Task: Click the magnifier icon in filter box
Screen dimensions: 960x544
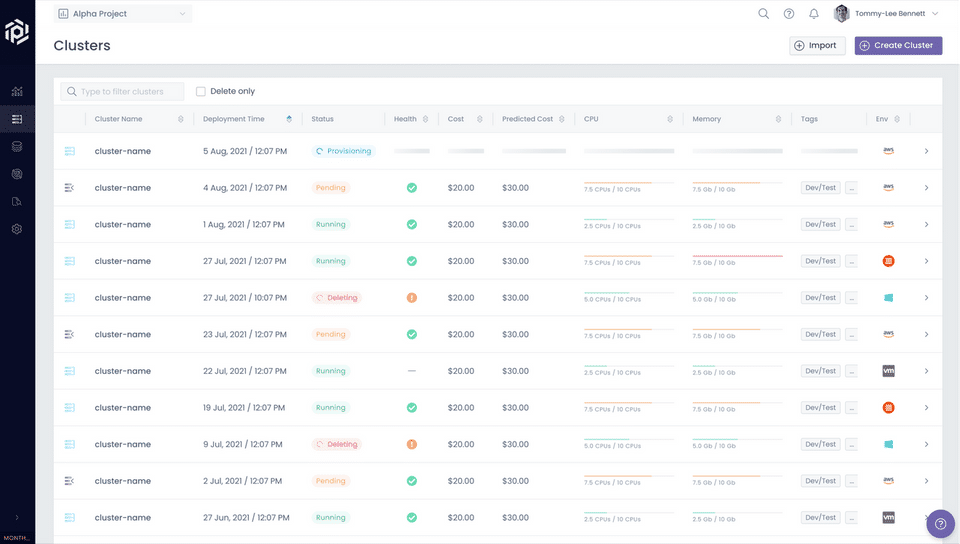Action: (72, 91)
